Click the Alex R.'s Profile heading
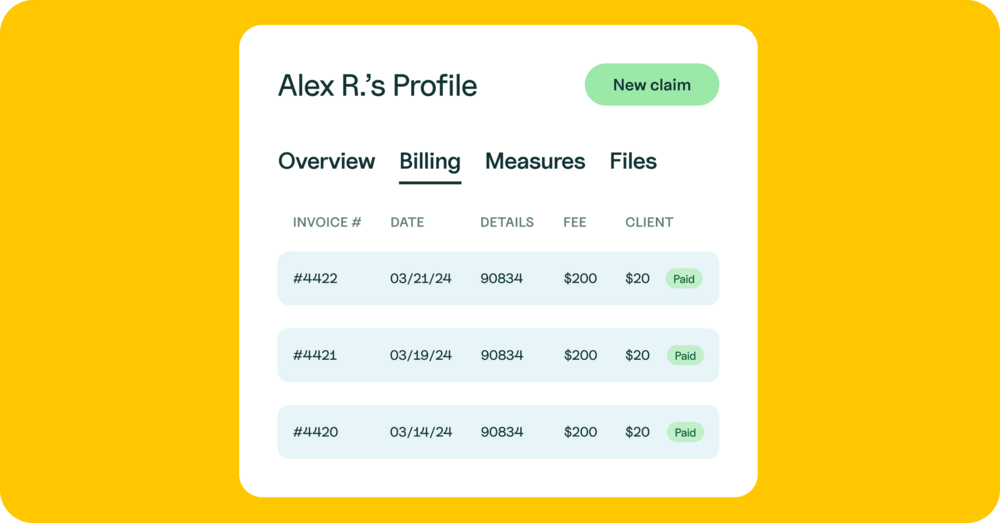Viewport: 1000px width, 523px height. (377, 86)
